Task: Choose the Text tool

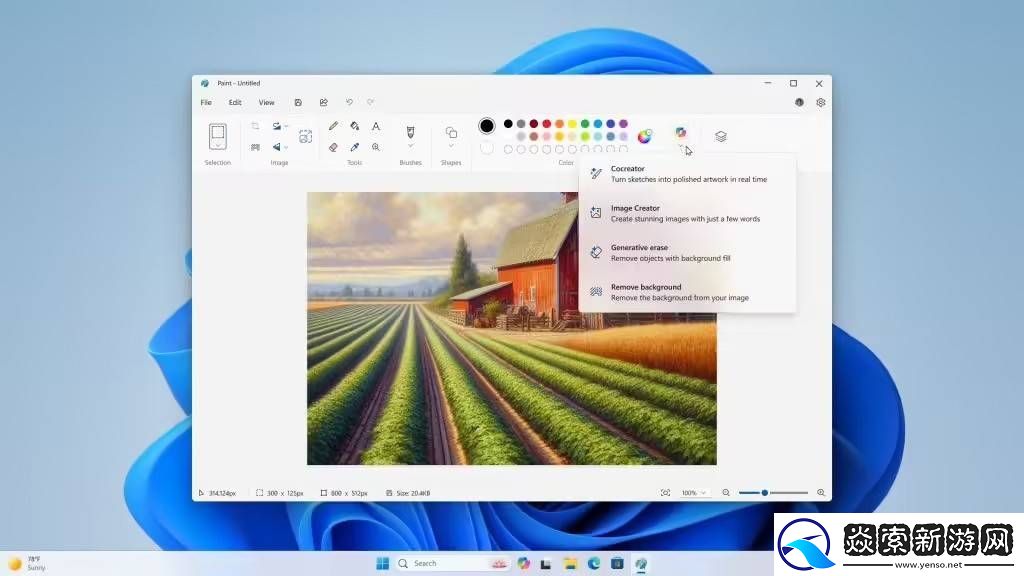Action: pos(376,126)
